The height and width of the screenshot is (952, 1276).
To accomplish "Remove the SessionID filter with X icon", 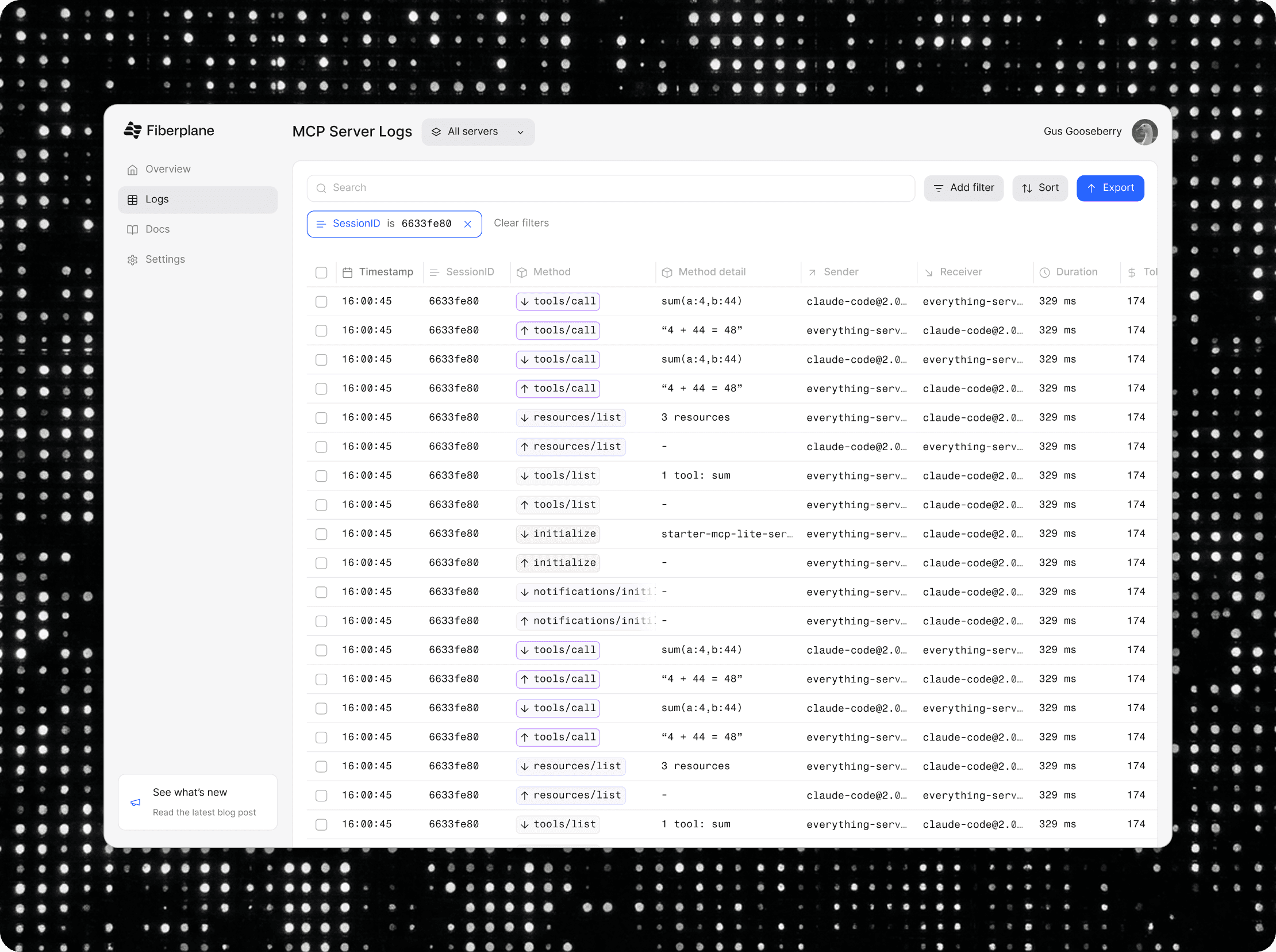I will click(x=468, y=224).
